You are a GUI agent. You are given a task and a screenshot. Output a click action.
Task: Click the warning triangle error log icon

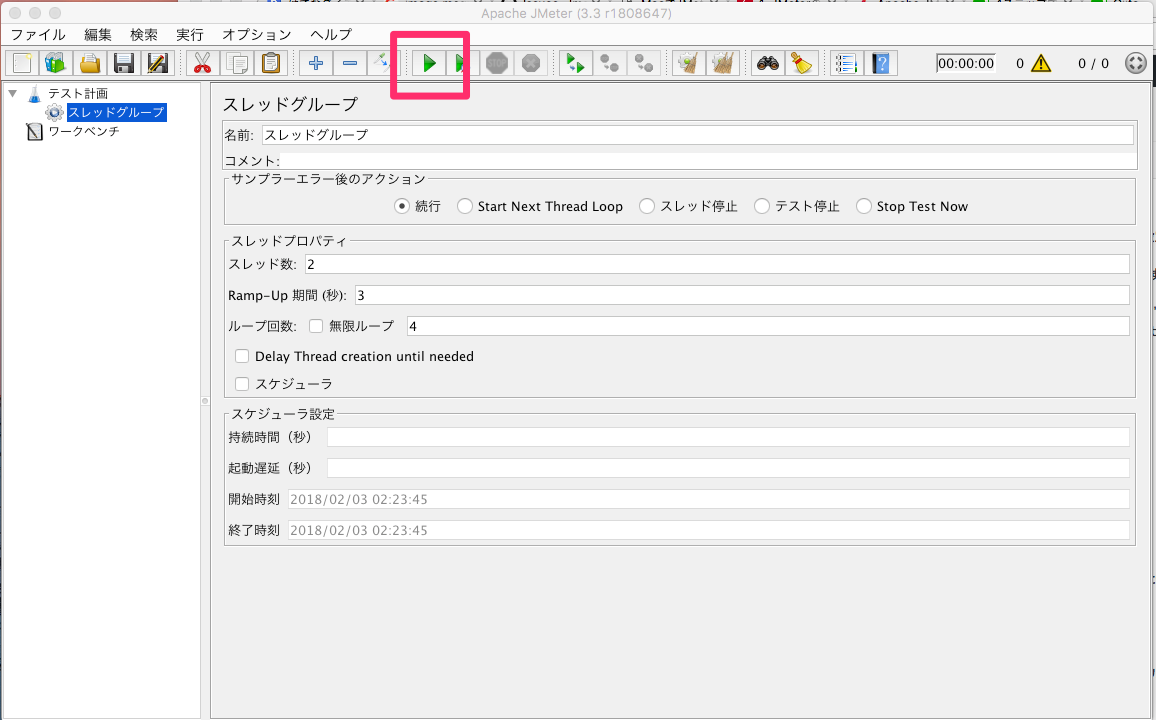[x=1041, y=64]
